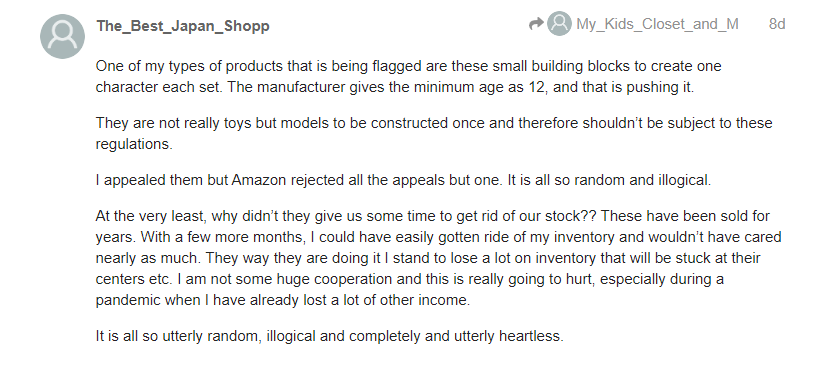Click final line 'It is all so utterly random'
Image resolution: width=833 pixels, height=377 pixels.
[329, 336]
